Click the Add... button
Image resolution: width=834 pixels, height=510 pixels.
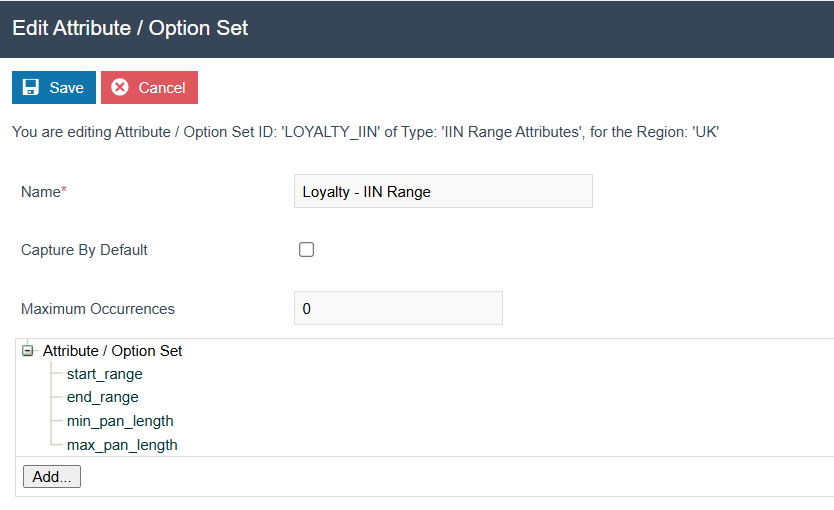(52, 477)
